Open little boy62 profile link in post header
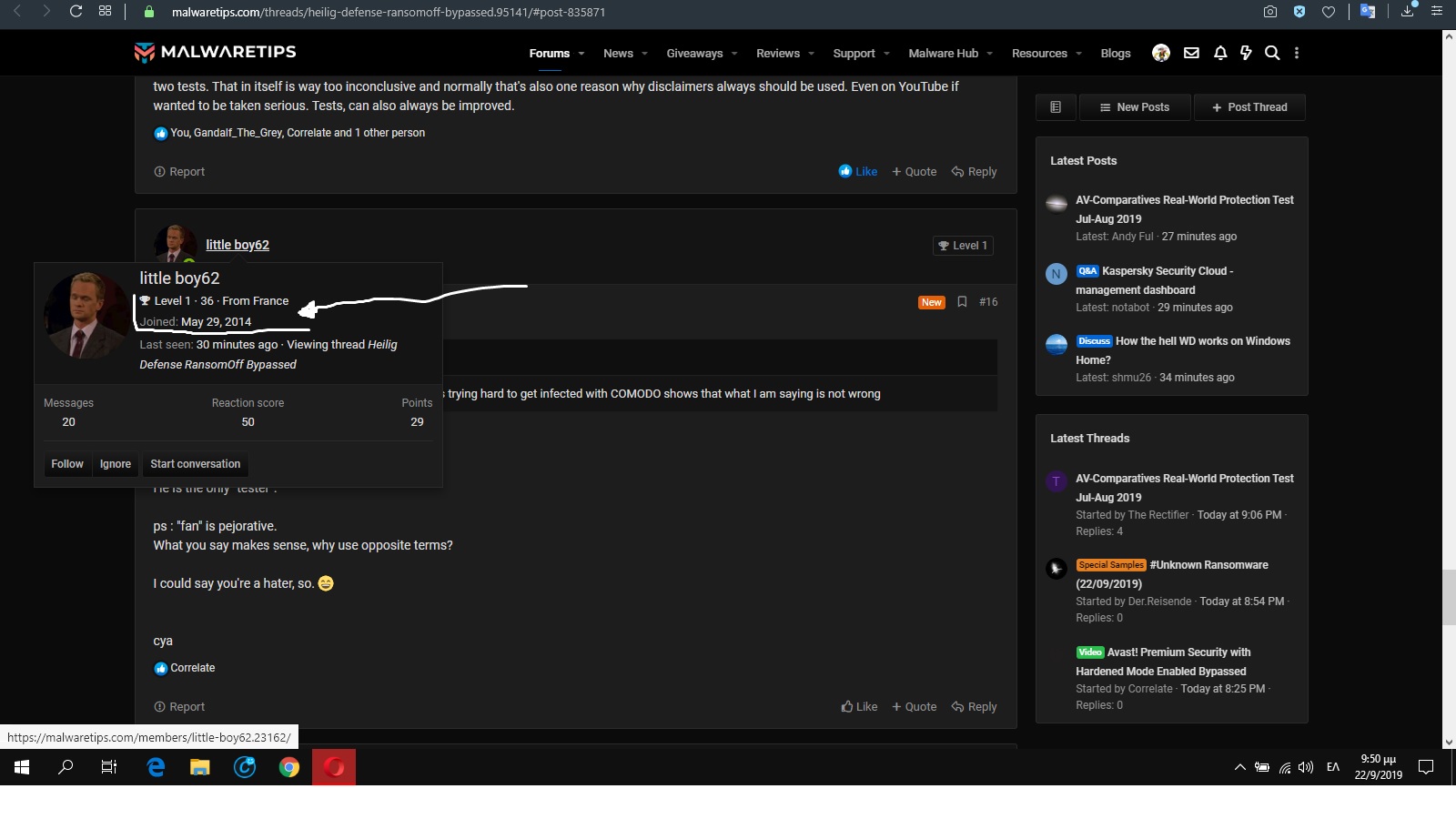Image resolution: width=1456 pixels, height=819 pixels. pyautogui.click(x=238, y=245)
